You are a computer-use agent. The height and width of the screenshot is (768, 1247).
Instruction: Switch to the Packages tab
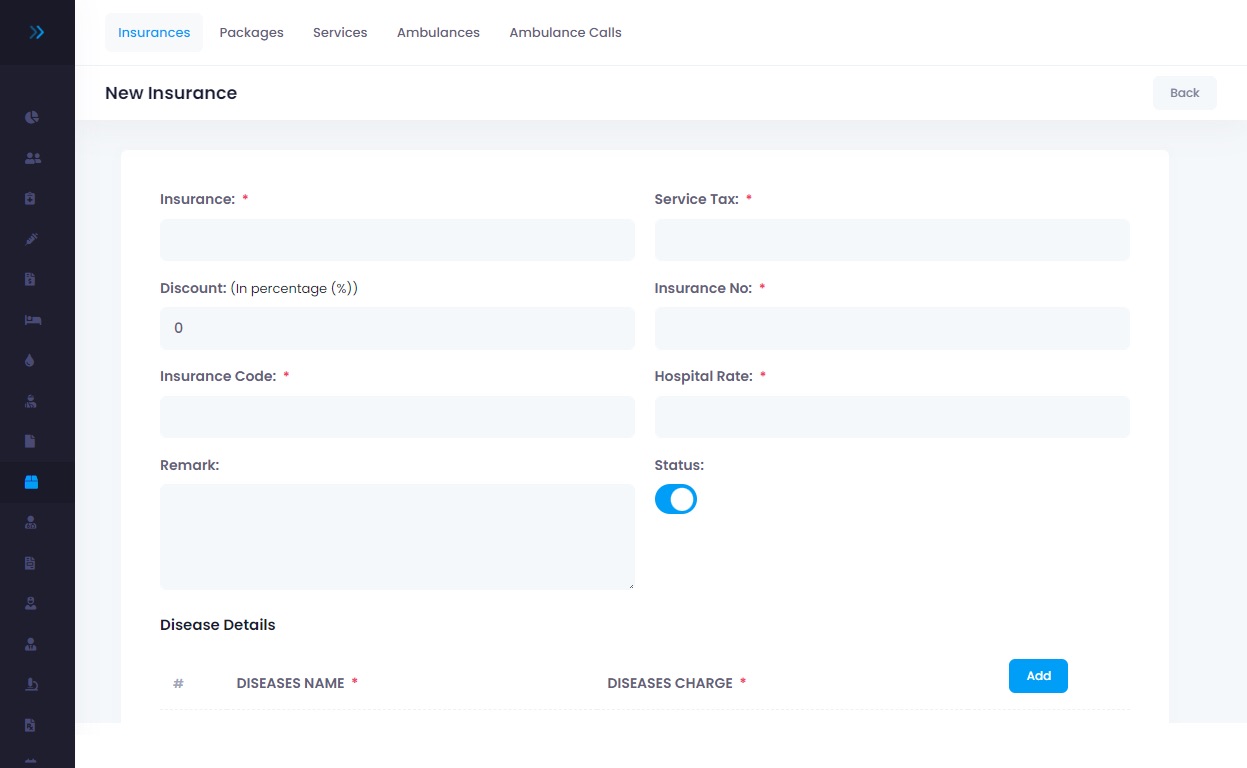(251, 33)
